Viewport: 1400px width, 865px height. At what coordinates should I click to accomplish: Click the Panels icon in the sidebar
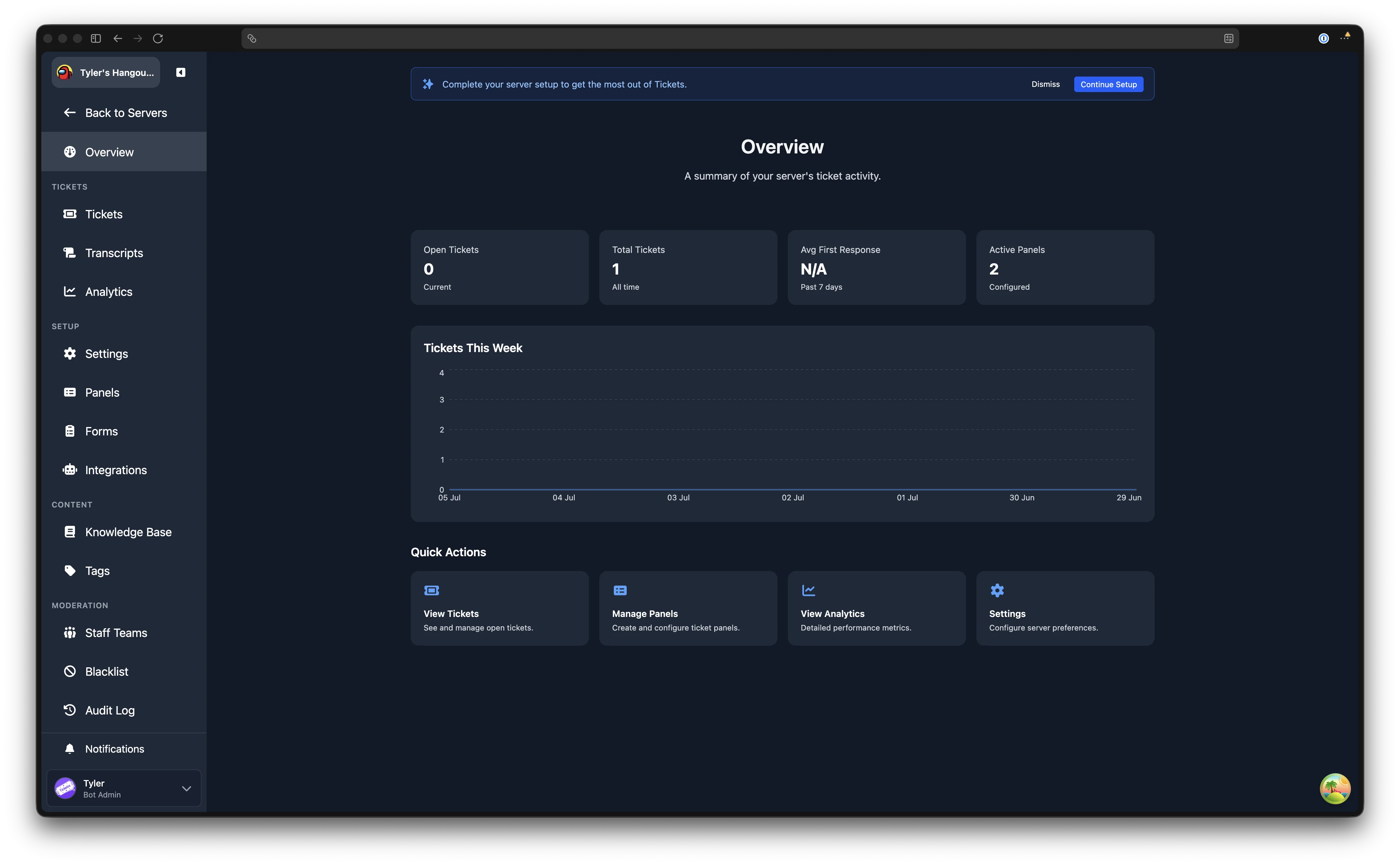(x=70, y=392)
